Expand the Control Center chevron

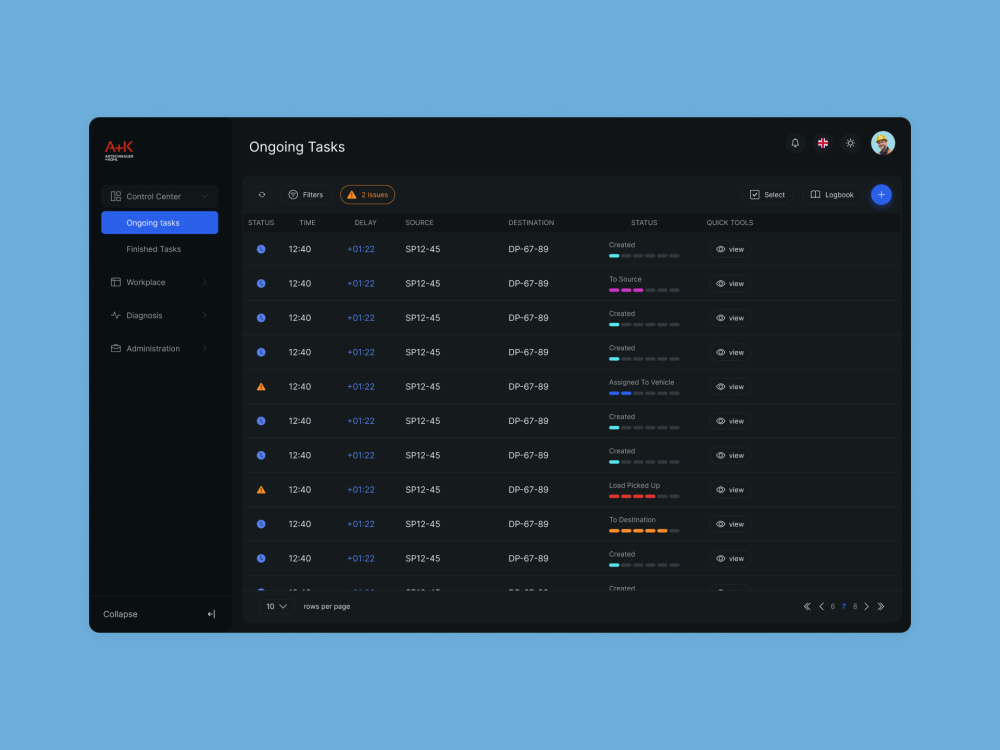click(204, 196)
